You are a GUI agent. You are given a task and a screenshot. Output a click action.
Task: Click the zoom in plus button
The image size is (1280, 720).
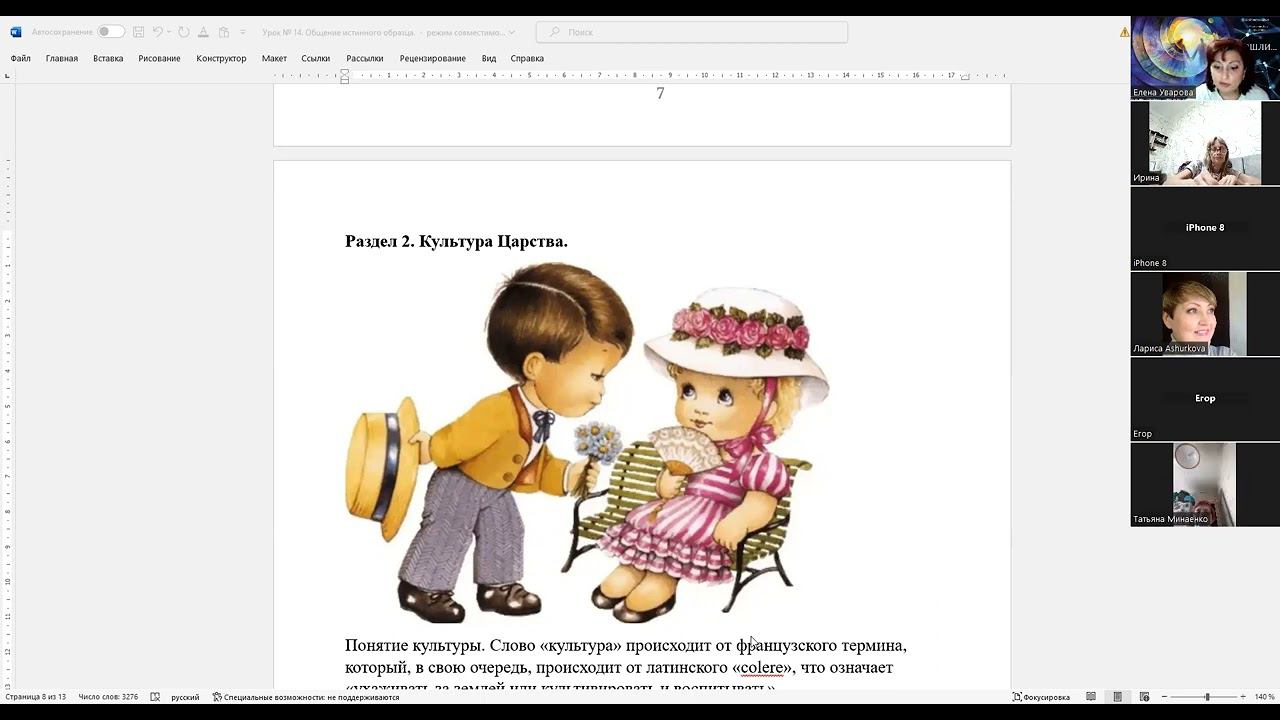point(1243,697)
